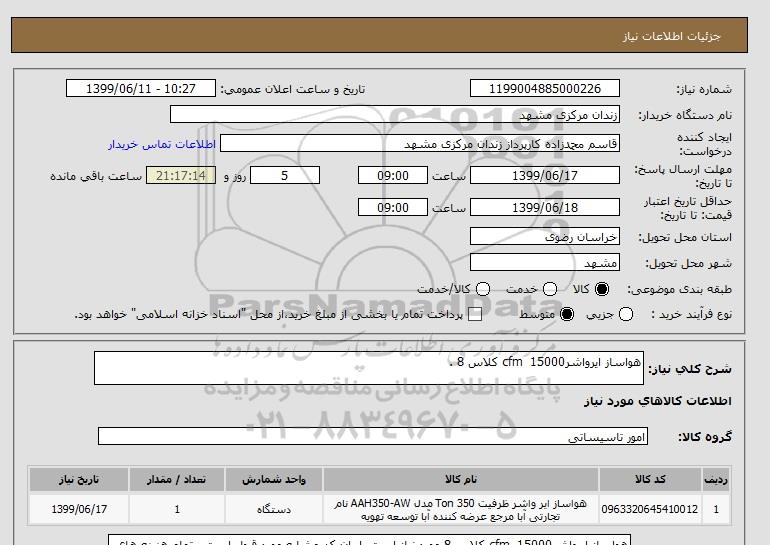
Task: Click the استان محل تحویل label
Action: (685, 237)
